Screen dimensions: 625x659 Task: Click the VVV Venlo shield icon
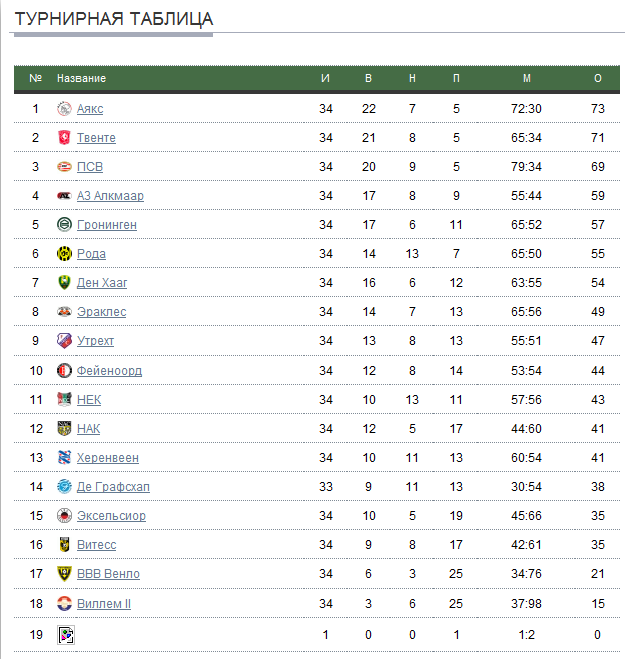tap(64, 574)
